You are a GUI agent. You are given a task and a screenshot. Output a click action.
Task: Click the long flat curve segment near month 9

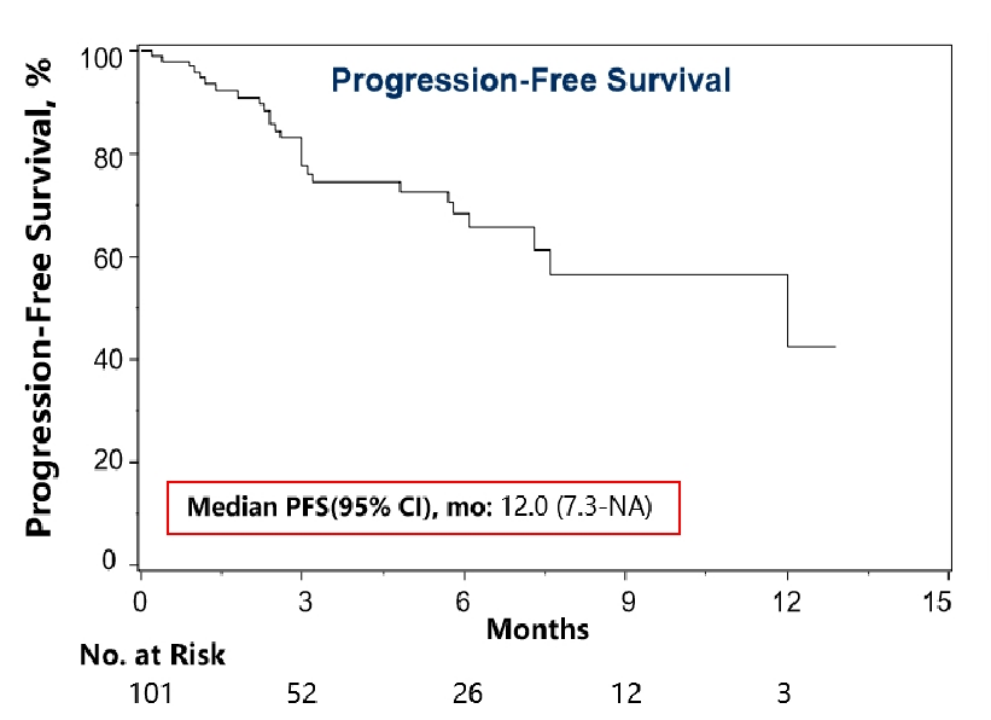(x=626, y=274)
